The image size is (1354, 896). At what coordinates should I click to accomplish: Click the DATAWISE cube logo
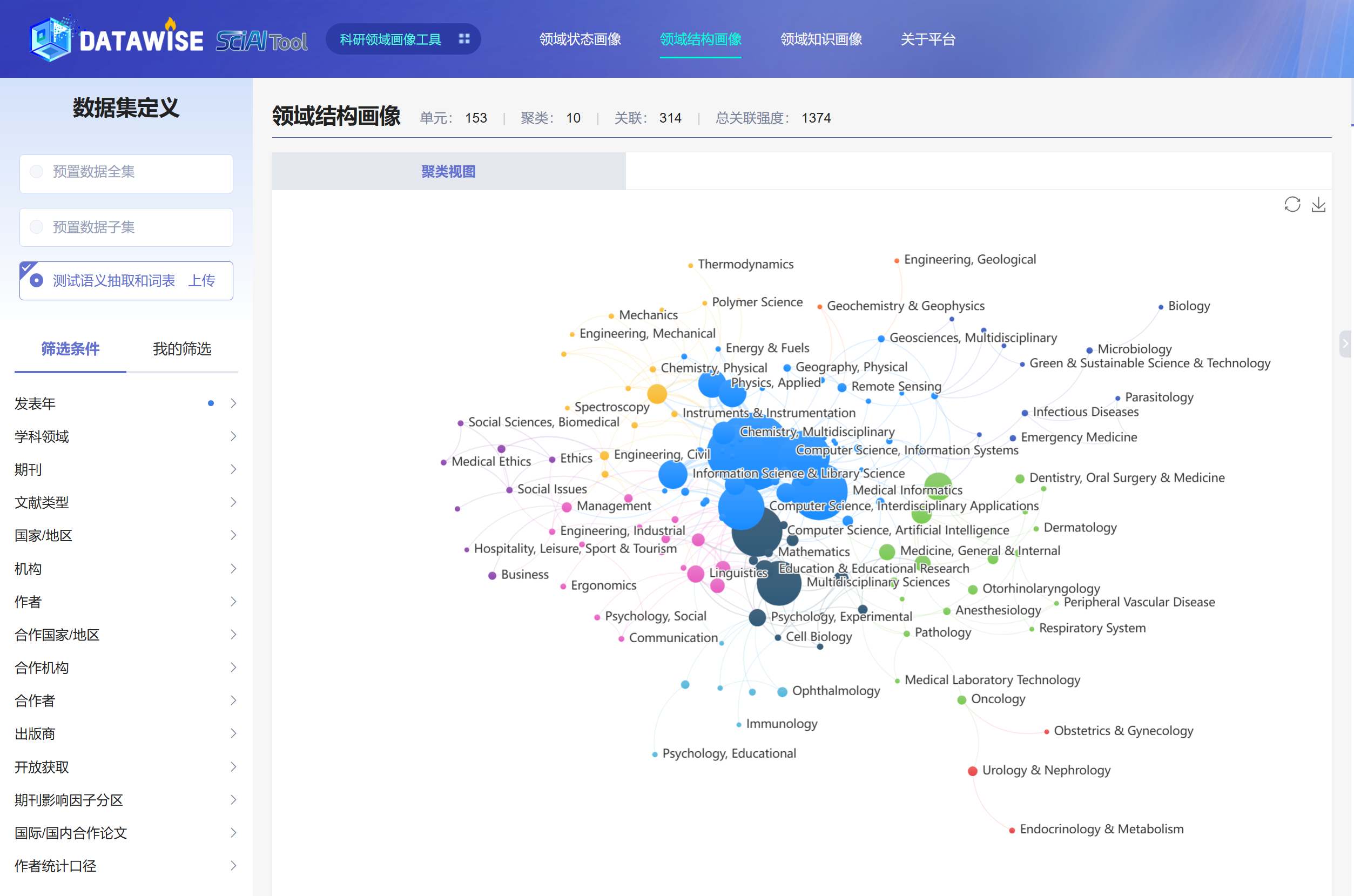[50, 39]
